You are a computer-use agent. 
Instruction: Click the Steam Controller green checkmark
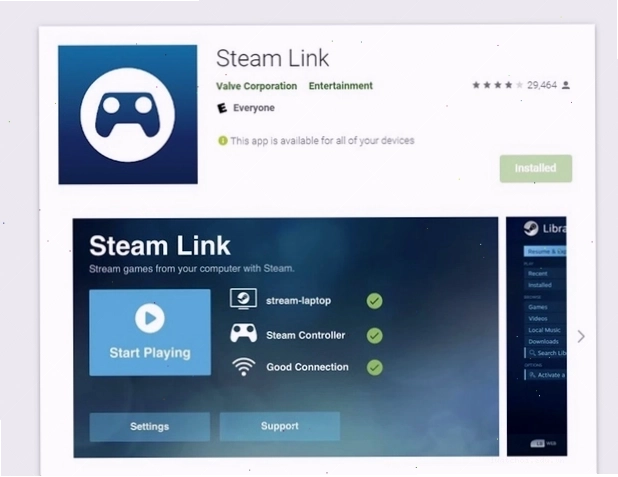(374, 336)
